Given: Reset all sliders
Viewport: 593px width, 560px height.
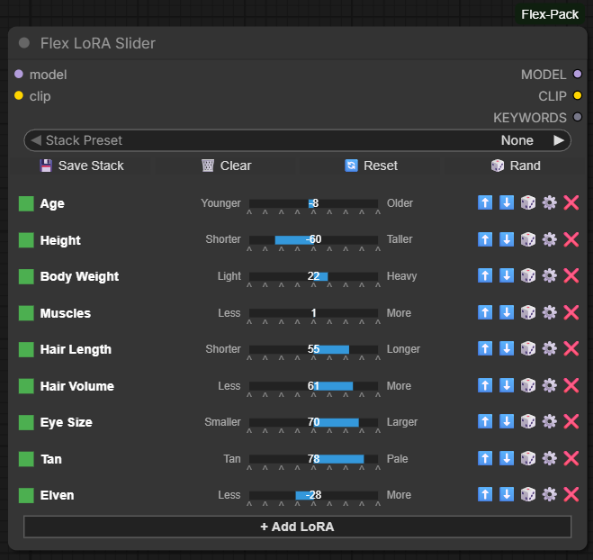Looking at the screenshot, I should point(371,166).
